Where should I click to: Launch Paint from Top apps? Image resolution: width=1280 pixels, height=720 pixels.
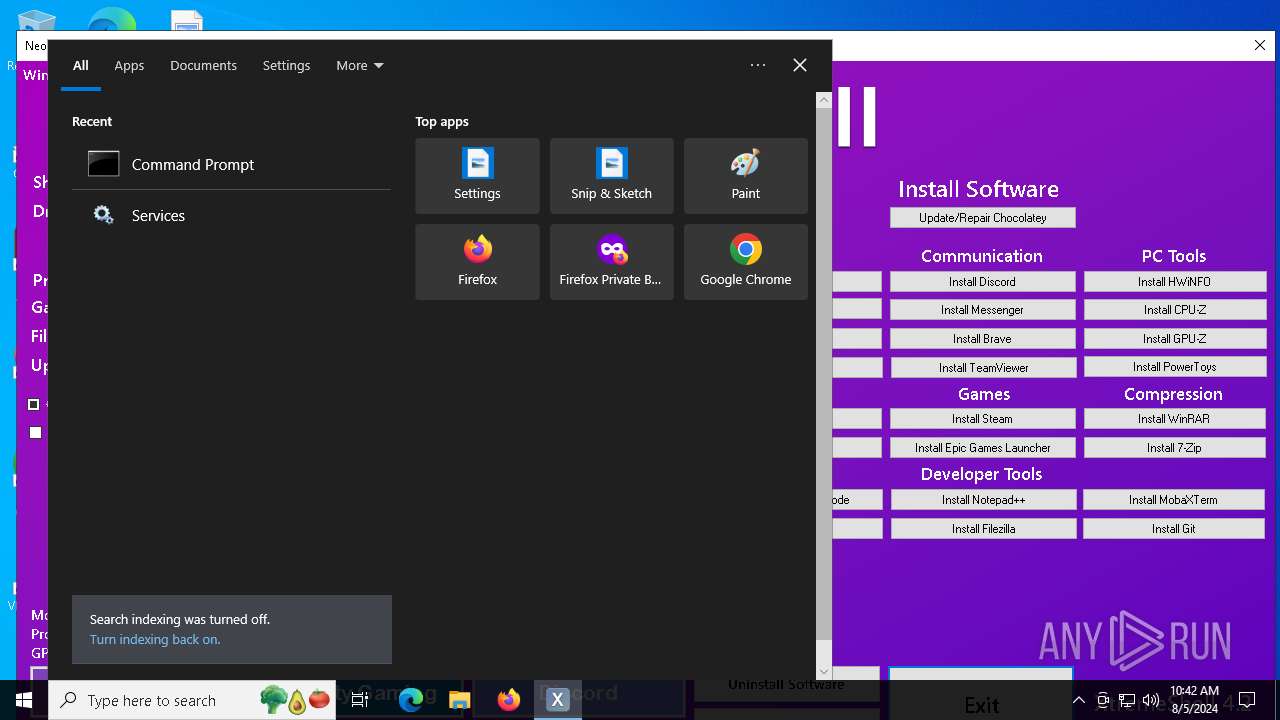pyautogui.click(x=745, y=176)
